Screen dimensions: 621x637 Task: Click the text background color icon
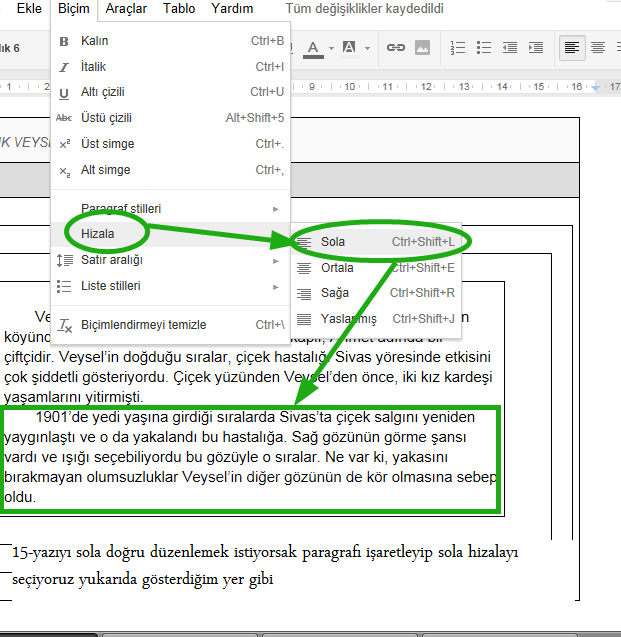(x=349, y=48)
